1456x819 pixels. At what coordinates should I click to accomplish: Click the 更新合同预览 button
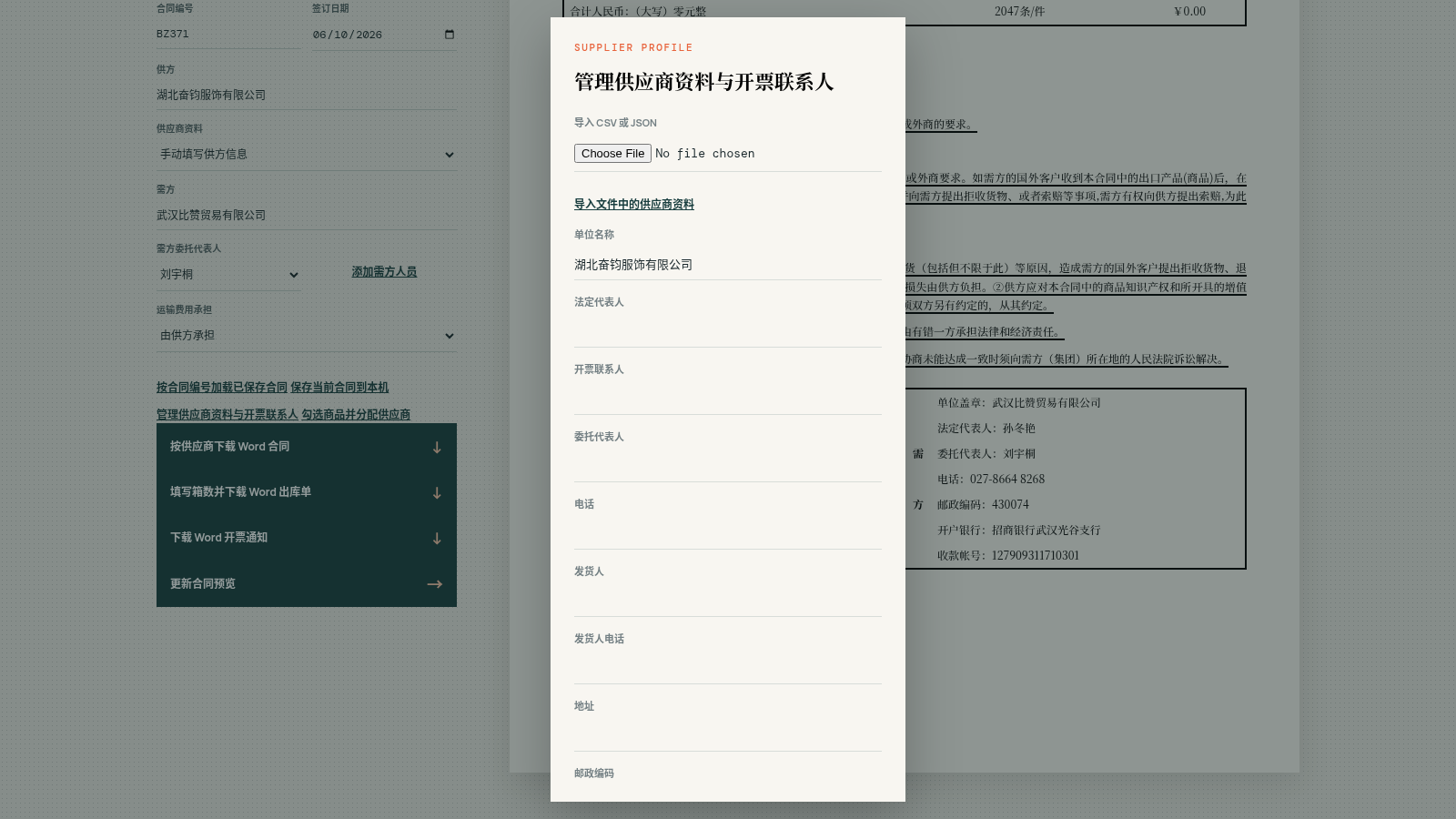click(307, 584)
